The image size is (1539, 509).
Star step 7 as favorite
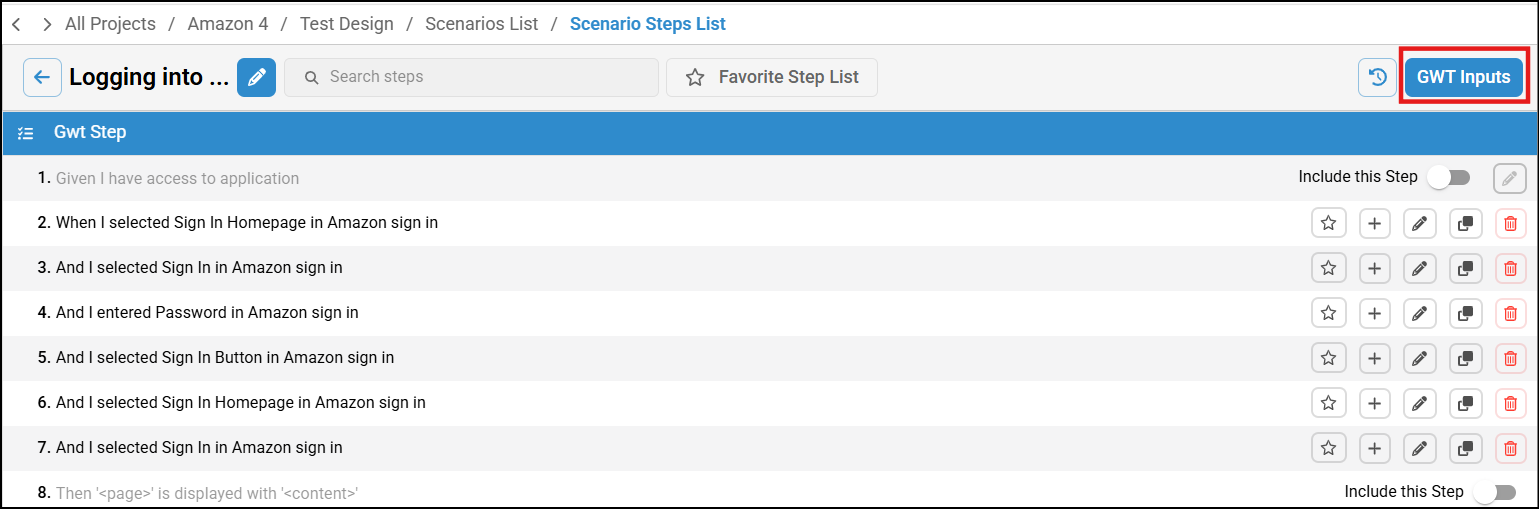(x=1328, y=448)
